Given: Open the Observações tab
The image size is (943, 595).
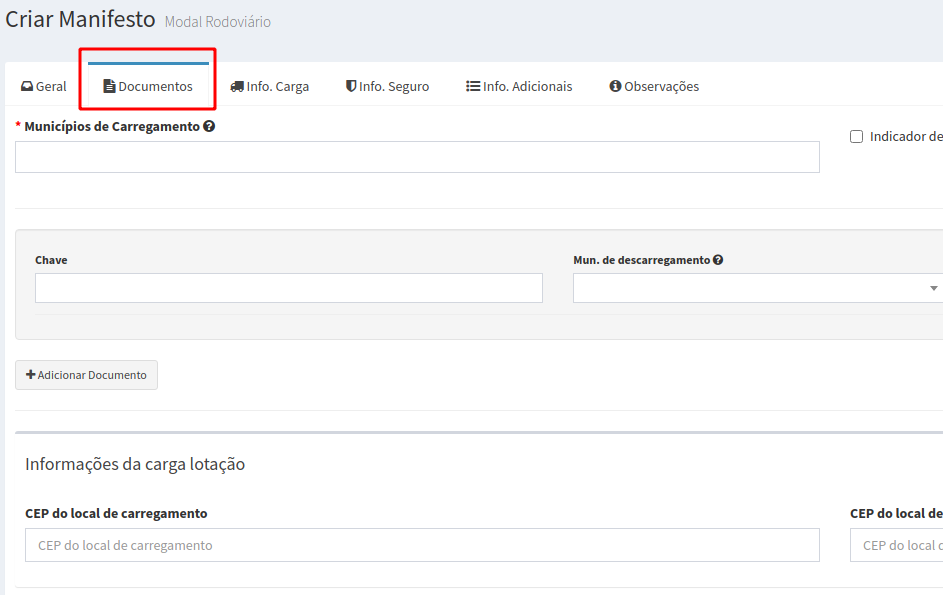Looking at the screenshot, I should click(x=660, y=87).
